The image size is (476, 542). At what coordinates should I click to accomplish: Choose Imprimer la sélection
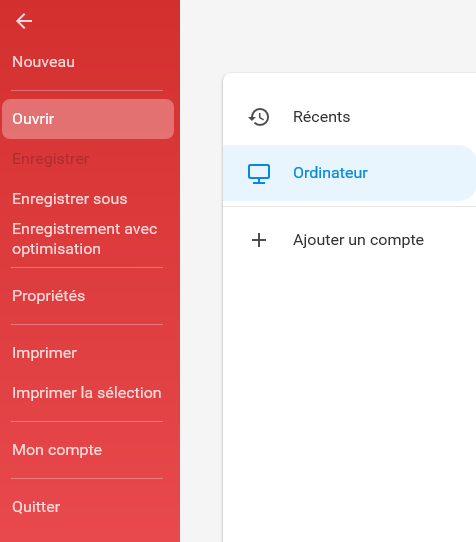(87, 393)
